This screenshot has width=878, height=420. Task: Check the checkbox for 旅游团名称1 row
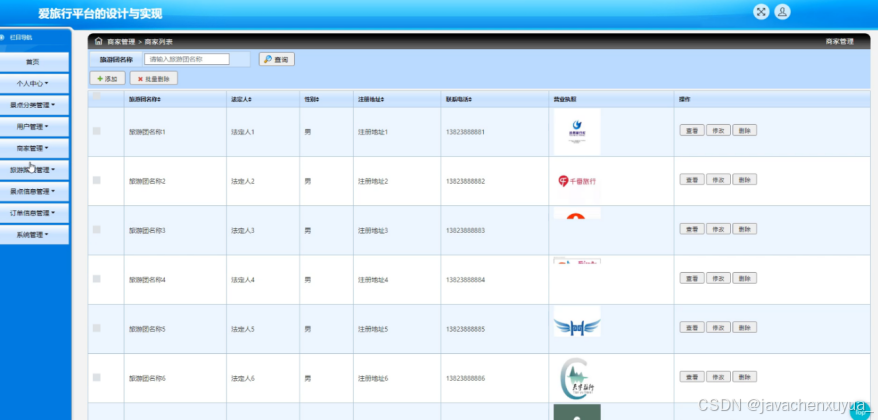(x=97, y=130)
